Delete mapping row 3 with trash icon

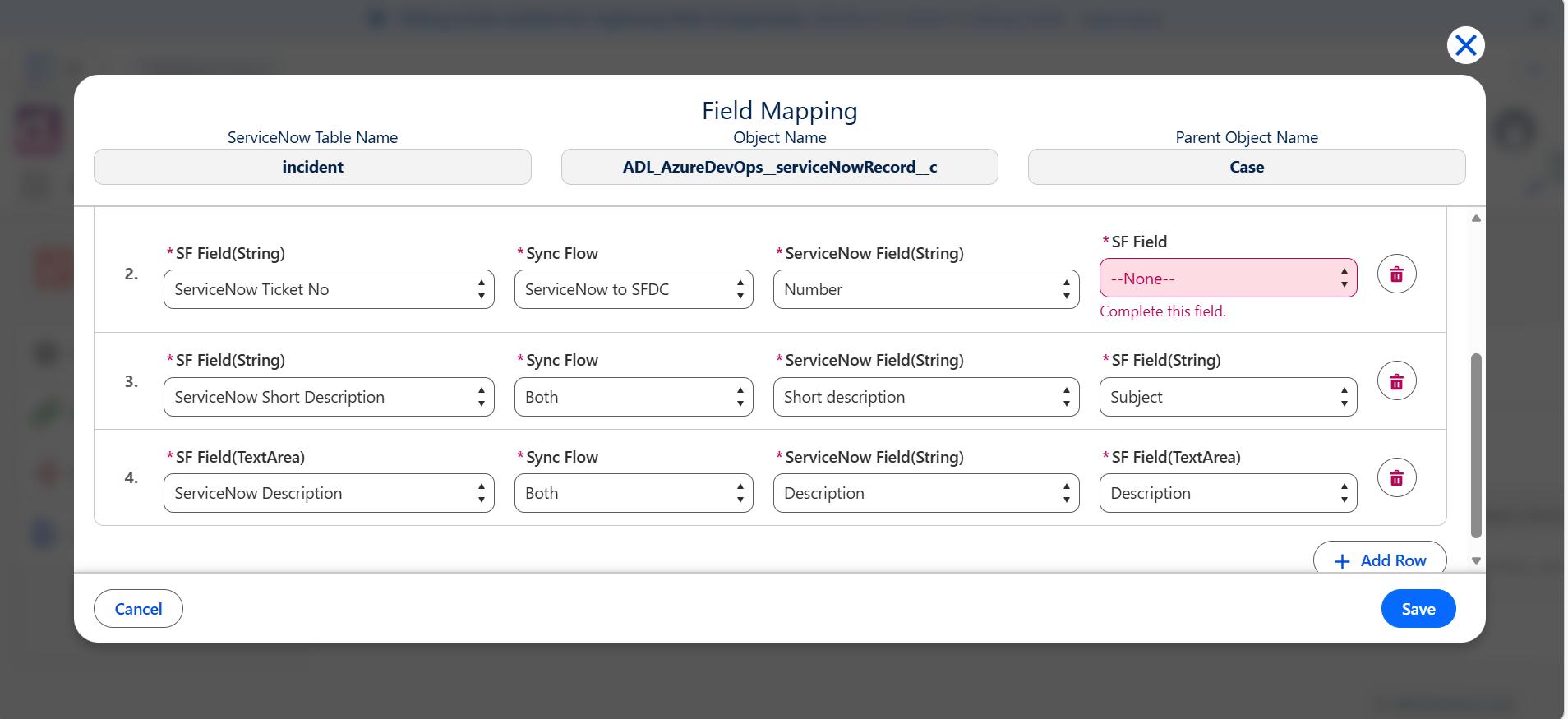pos(1396,381)
